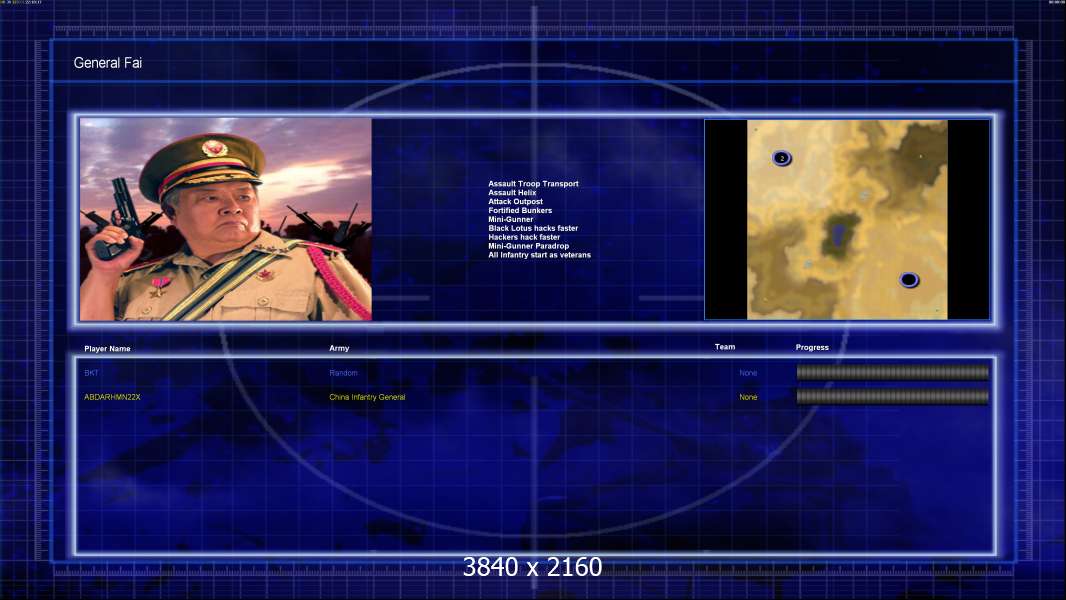Screen dimensions: 1066x600
Task: Click the 'Team' column header
Action: tap(725, 347)
